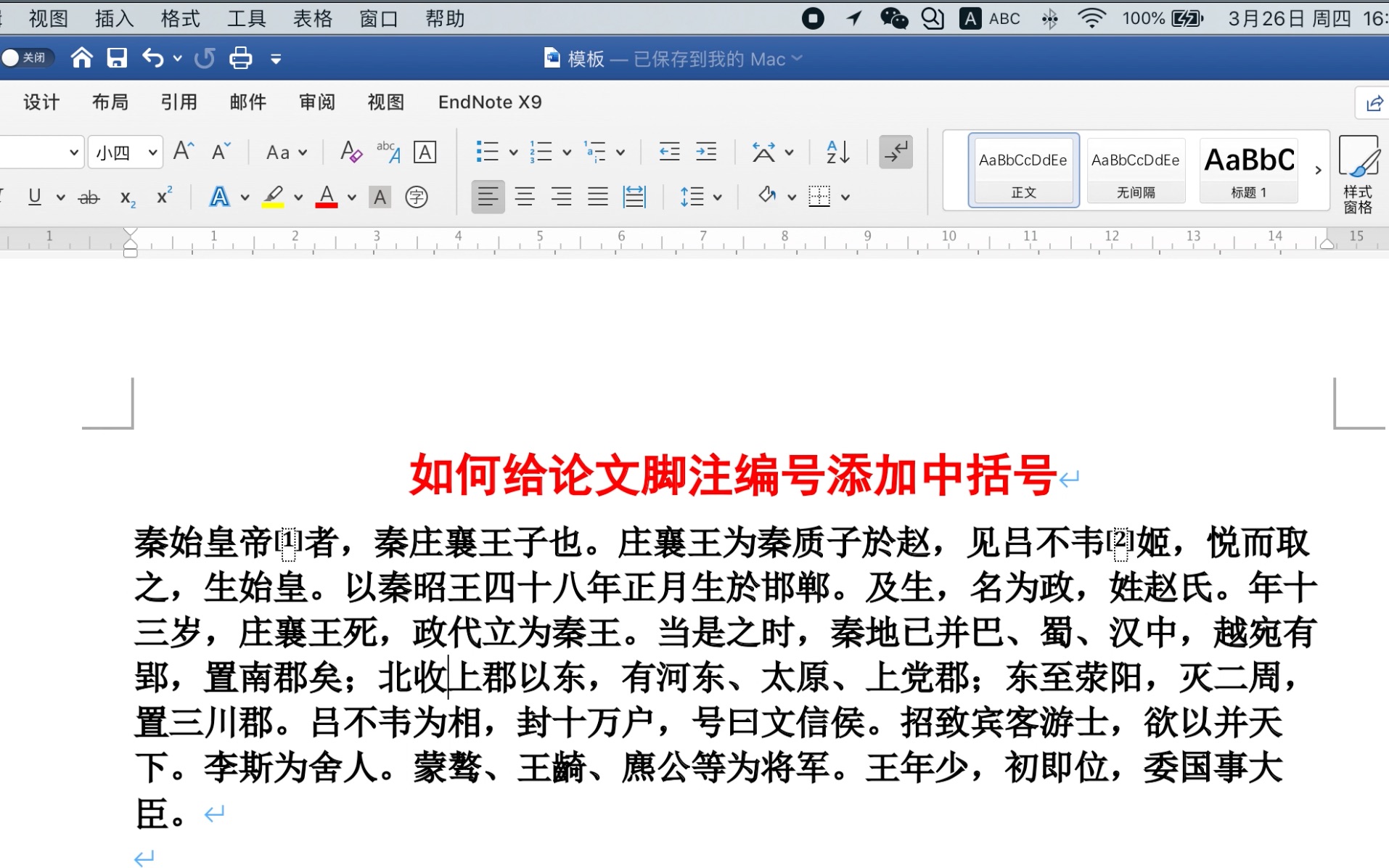Image resolution: width=1389 pixels, height=868 pixels.
Task: Switch to the 布局 ribbon tab
Action: 110,102
